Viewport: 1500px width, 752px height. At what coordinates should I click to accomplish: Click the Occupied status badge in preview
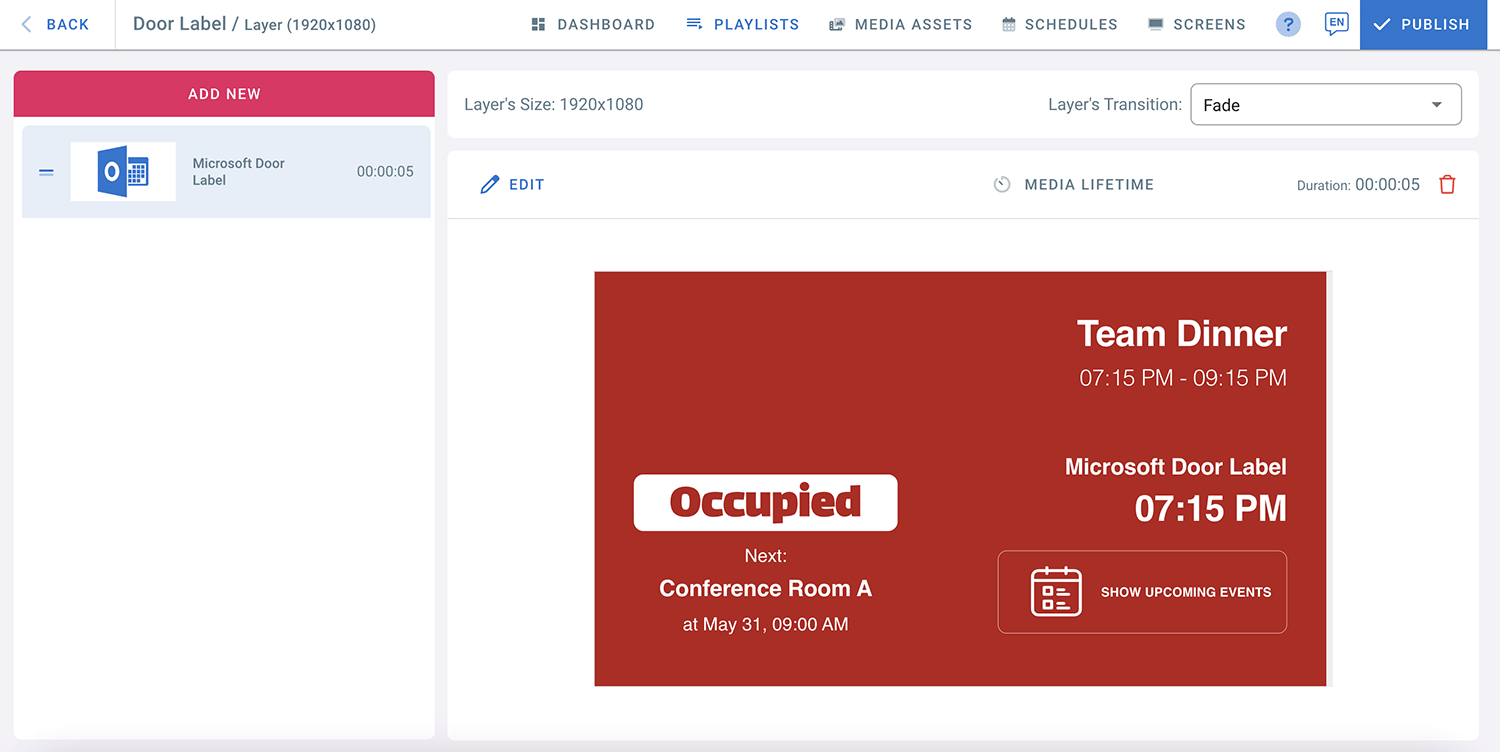tap(765, 502)
